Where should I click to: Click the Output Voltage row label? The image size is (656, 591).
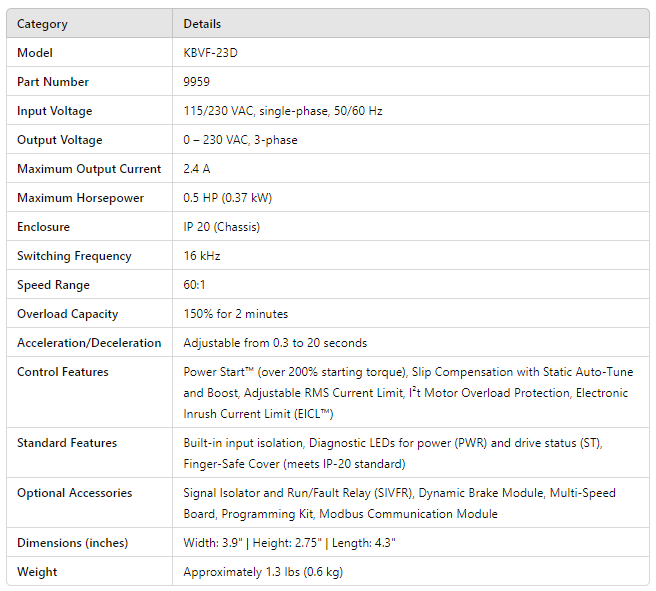pos(59,140)
